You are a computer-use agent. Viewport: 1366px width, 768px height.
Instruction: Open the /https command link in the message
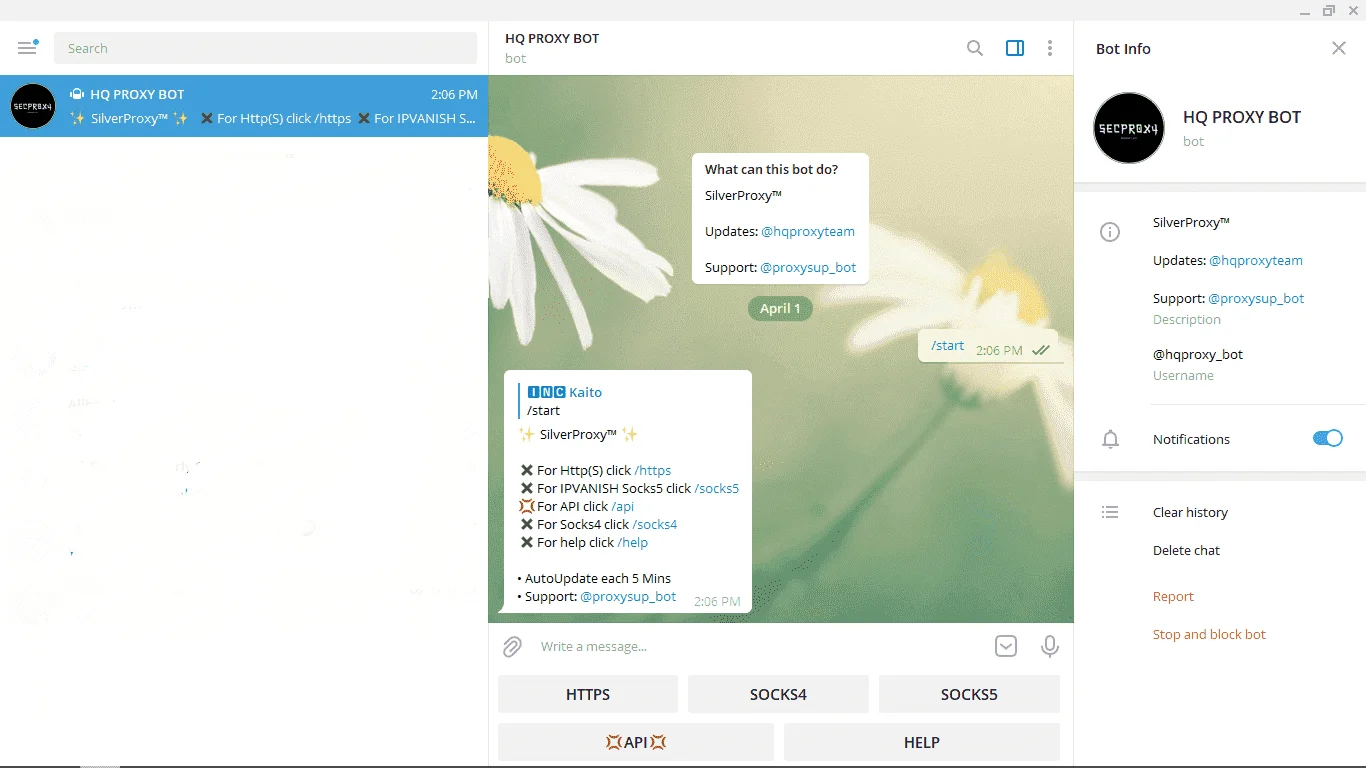pyautogui.click(x=653, y=471)
